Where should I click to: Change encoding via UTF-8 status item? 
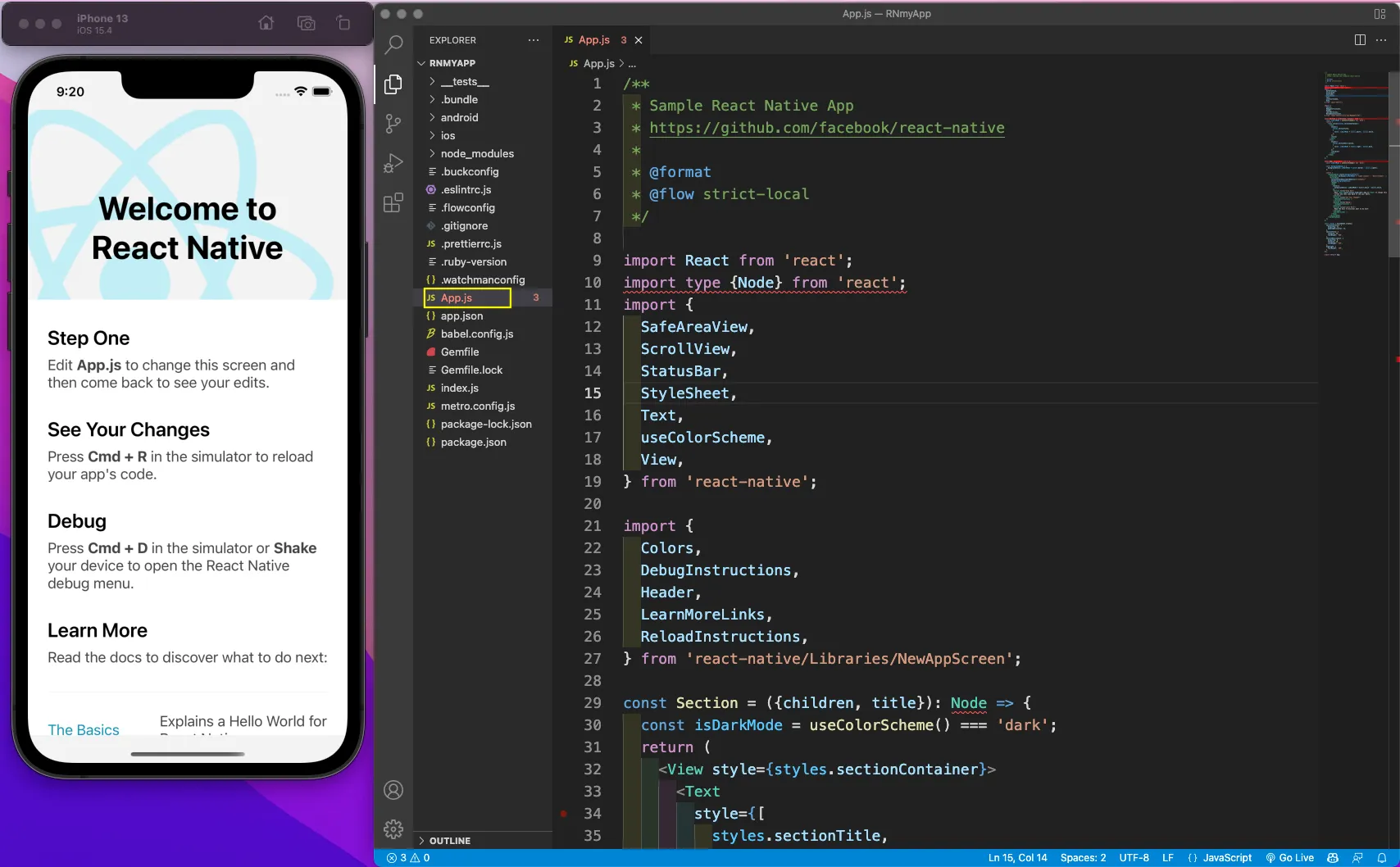tap(1134, 858)
